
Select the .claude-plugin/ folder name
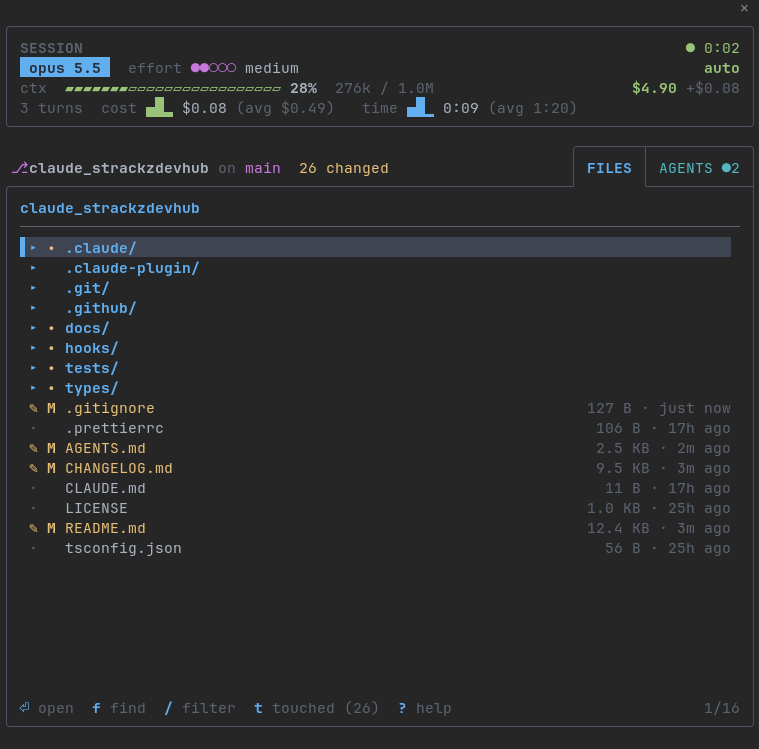coord(132,268)
